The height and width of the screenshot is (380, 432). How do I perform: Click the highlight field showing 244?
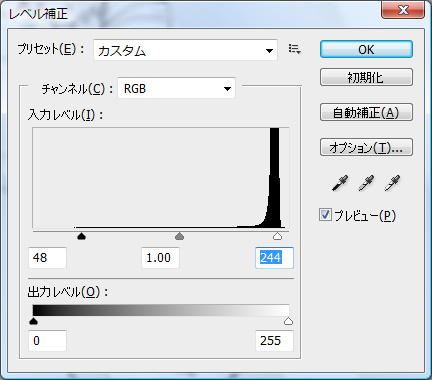point(274,258)
